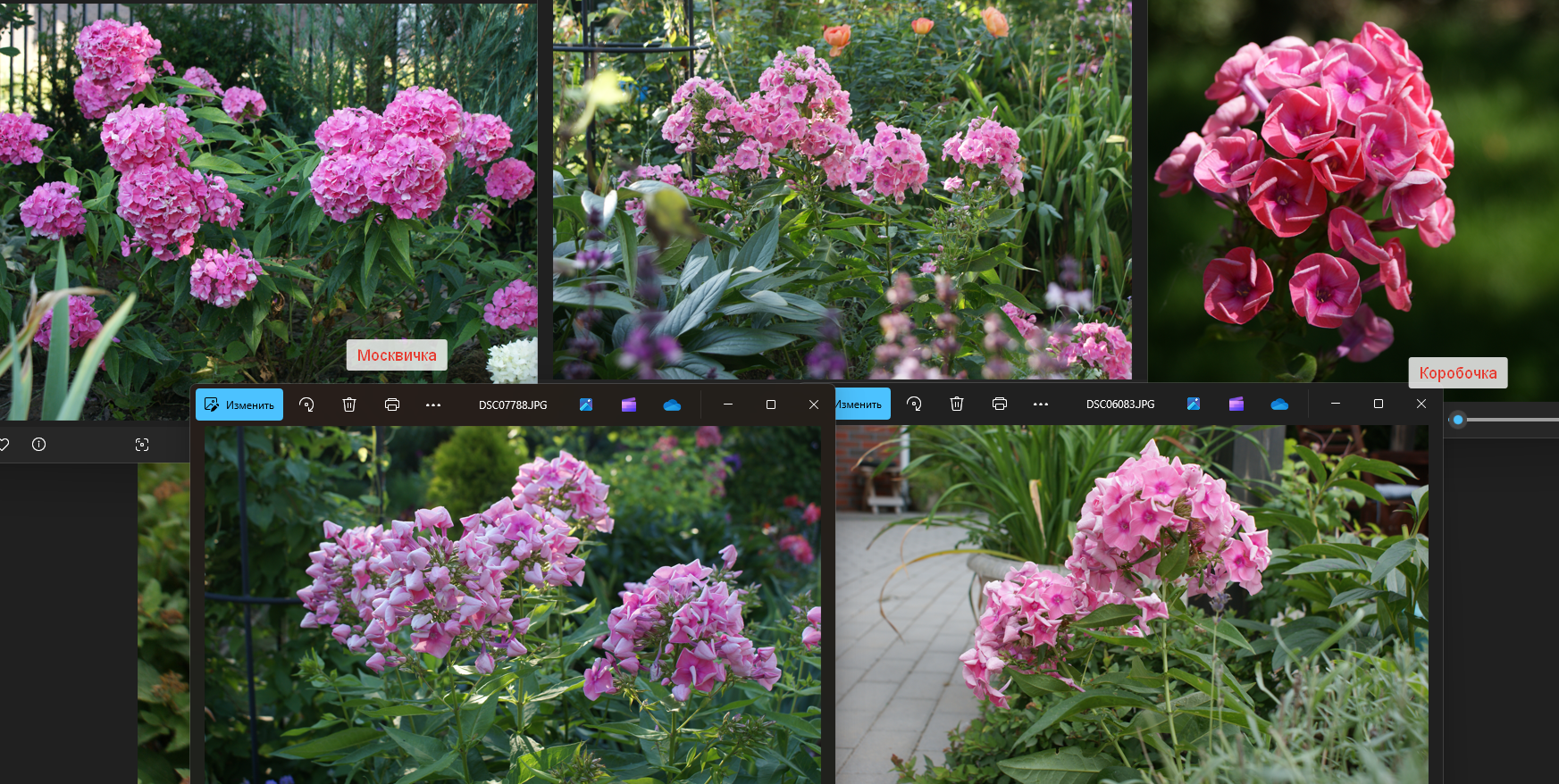Open Designer image editing icon in DSC07788.JPG window
1559x784 pixels.
586,405
